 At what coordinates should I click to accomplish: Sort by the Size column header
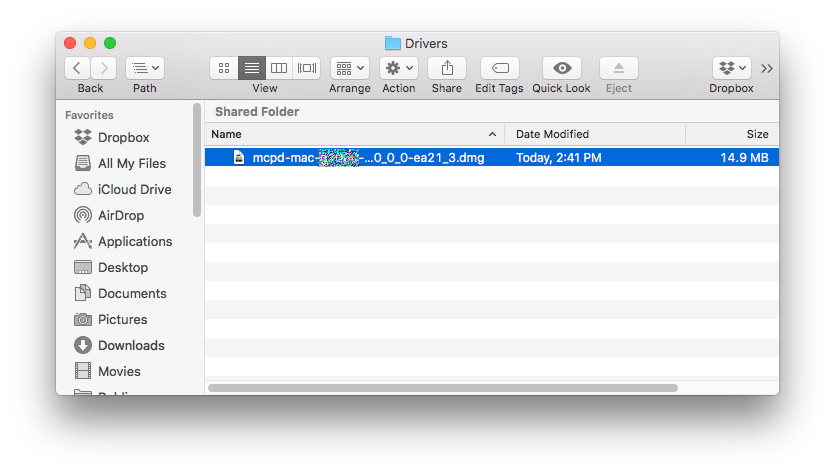[x=732, y=134]
